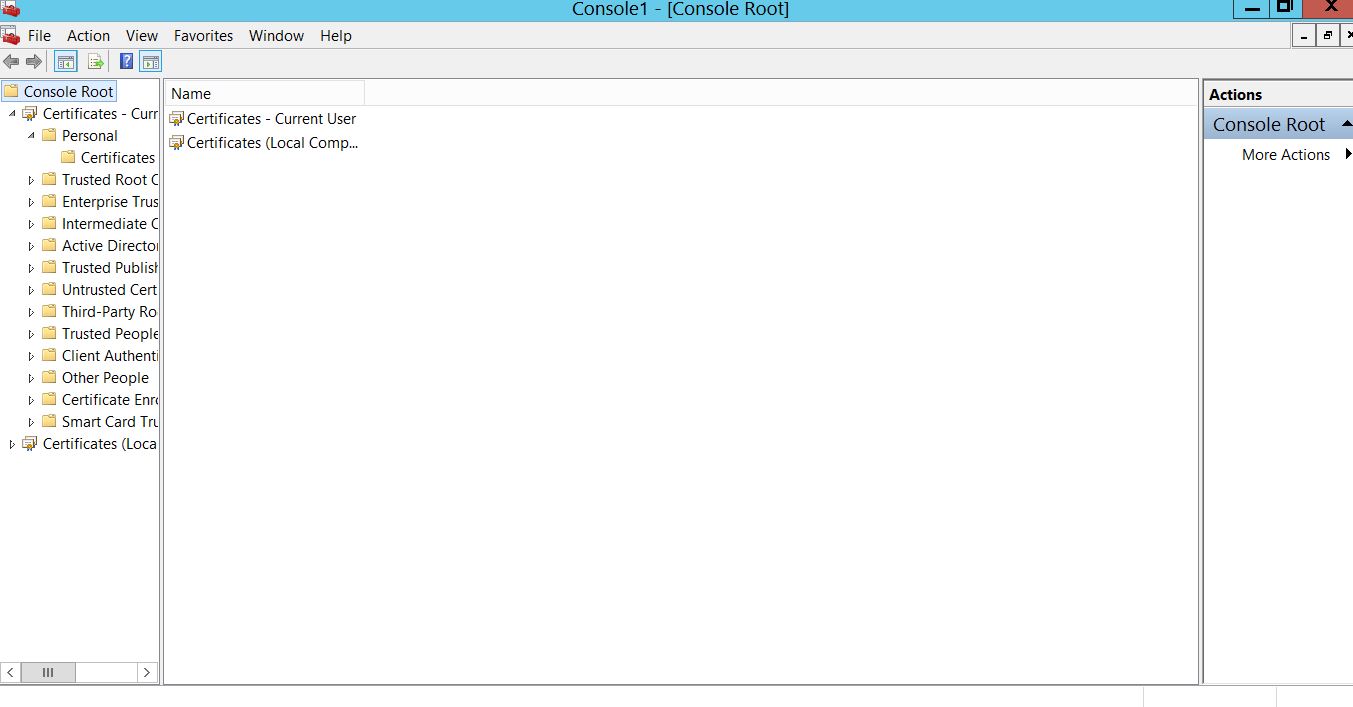Open the Help menu
Screen dimensions: 1353x707
tap(336, 35)
